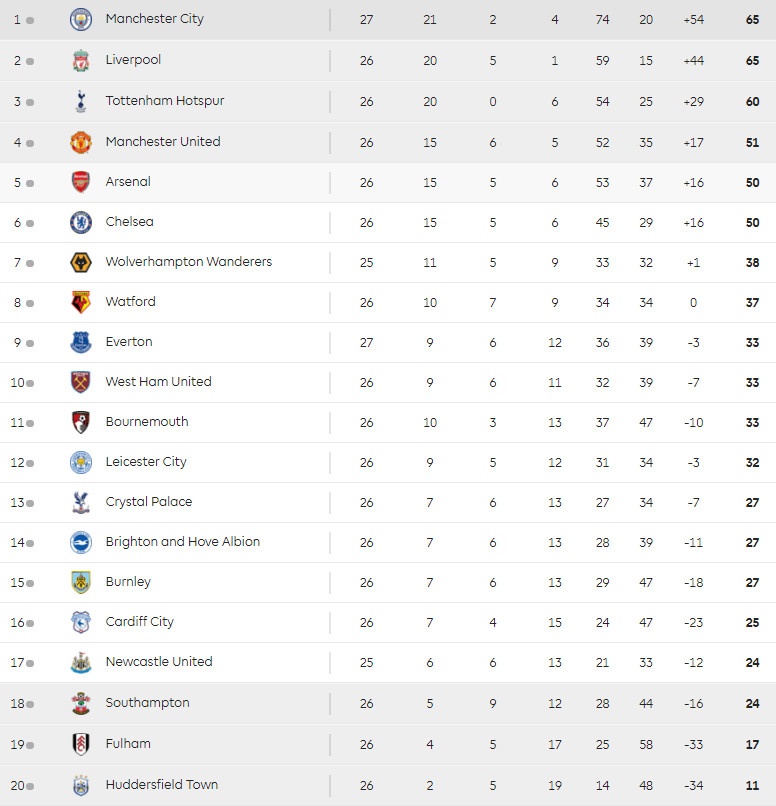This screenshot has height=806, width=776.
Task: Open the Leicester City team page
Action: [146, 462]
